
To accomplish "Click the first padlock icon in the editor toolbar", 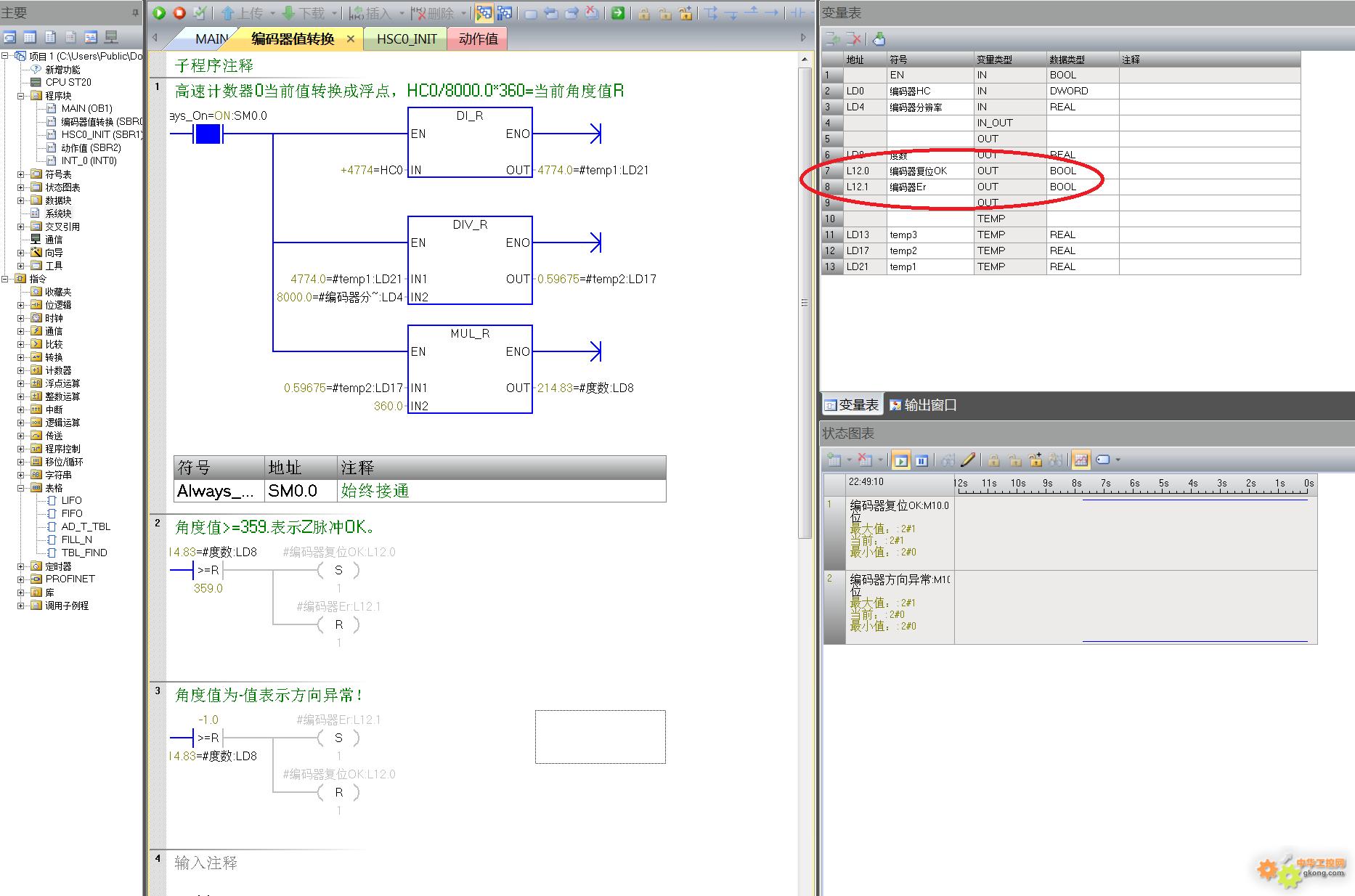I will click(644, 13).
